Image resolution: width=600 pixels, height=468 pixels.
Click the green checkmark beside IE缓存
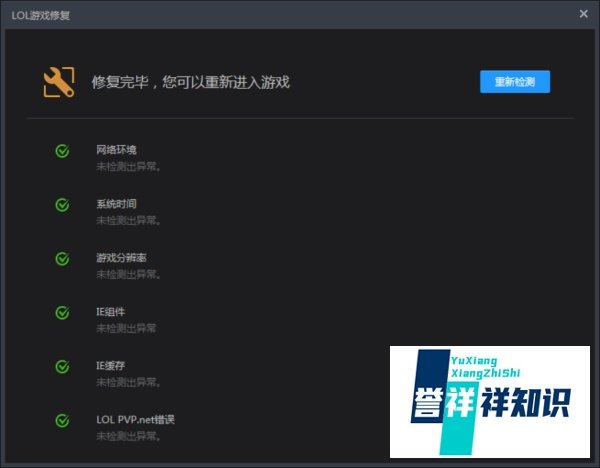[x=62, y=367]
